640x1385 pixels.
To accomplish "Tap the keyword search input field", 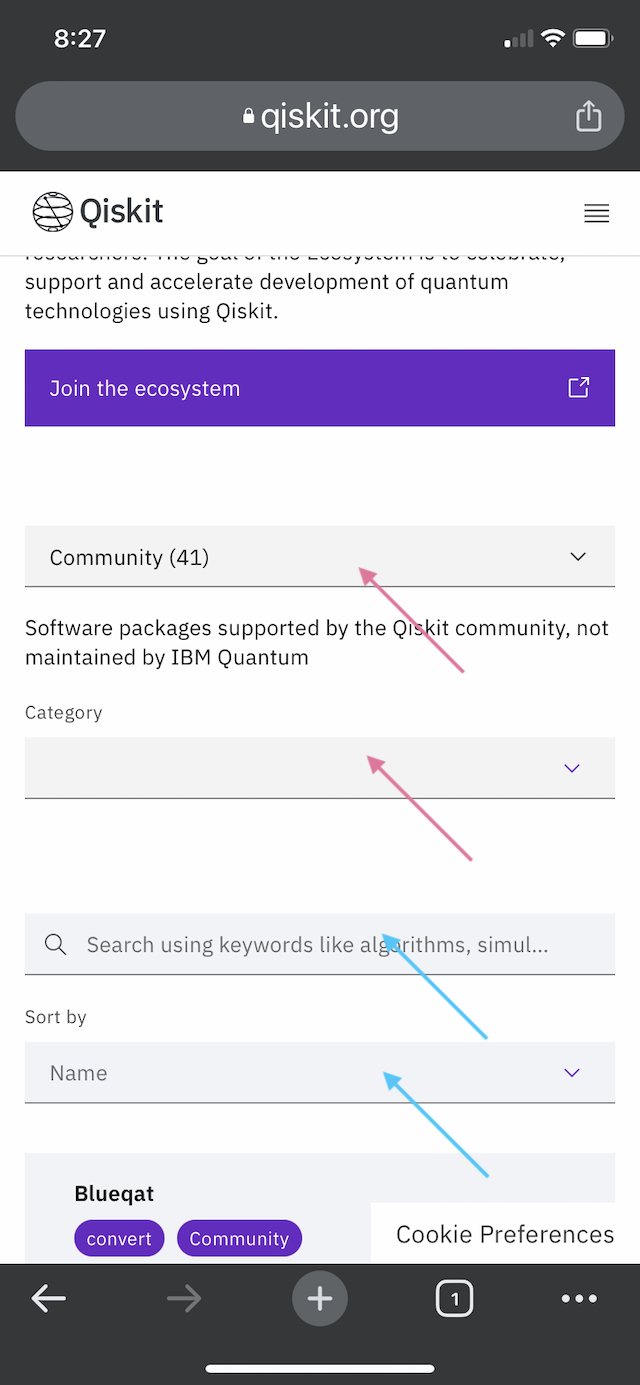I will point(300,943).
